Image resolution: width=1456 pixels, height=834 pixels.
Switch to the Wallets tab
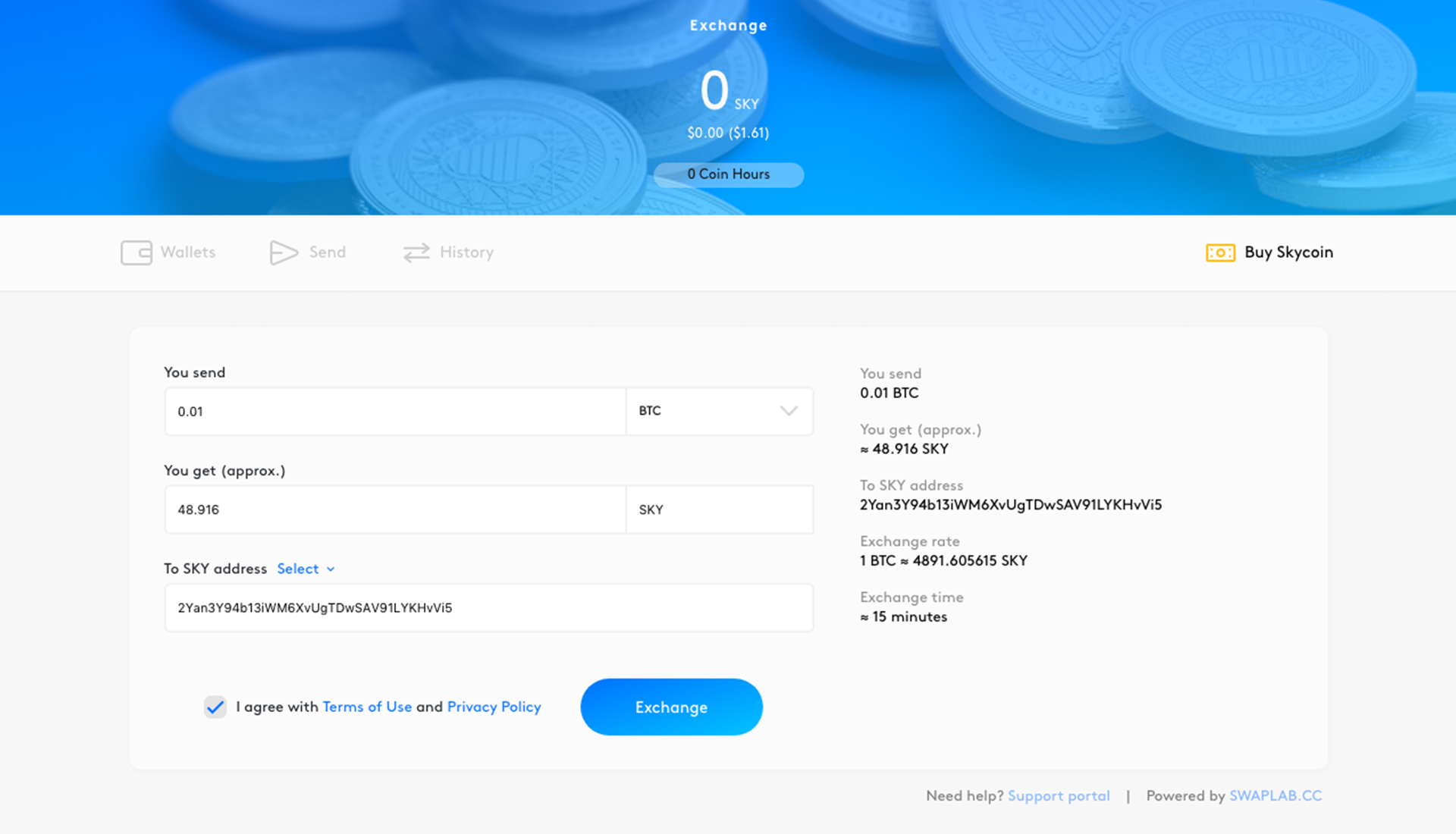pos(169,252)
